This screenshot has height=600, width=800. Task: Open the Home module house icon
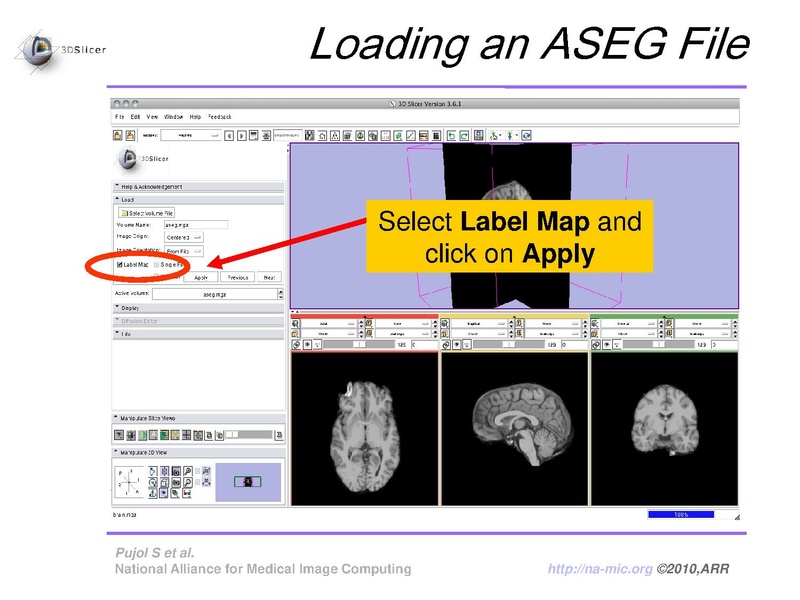(322, 136)
